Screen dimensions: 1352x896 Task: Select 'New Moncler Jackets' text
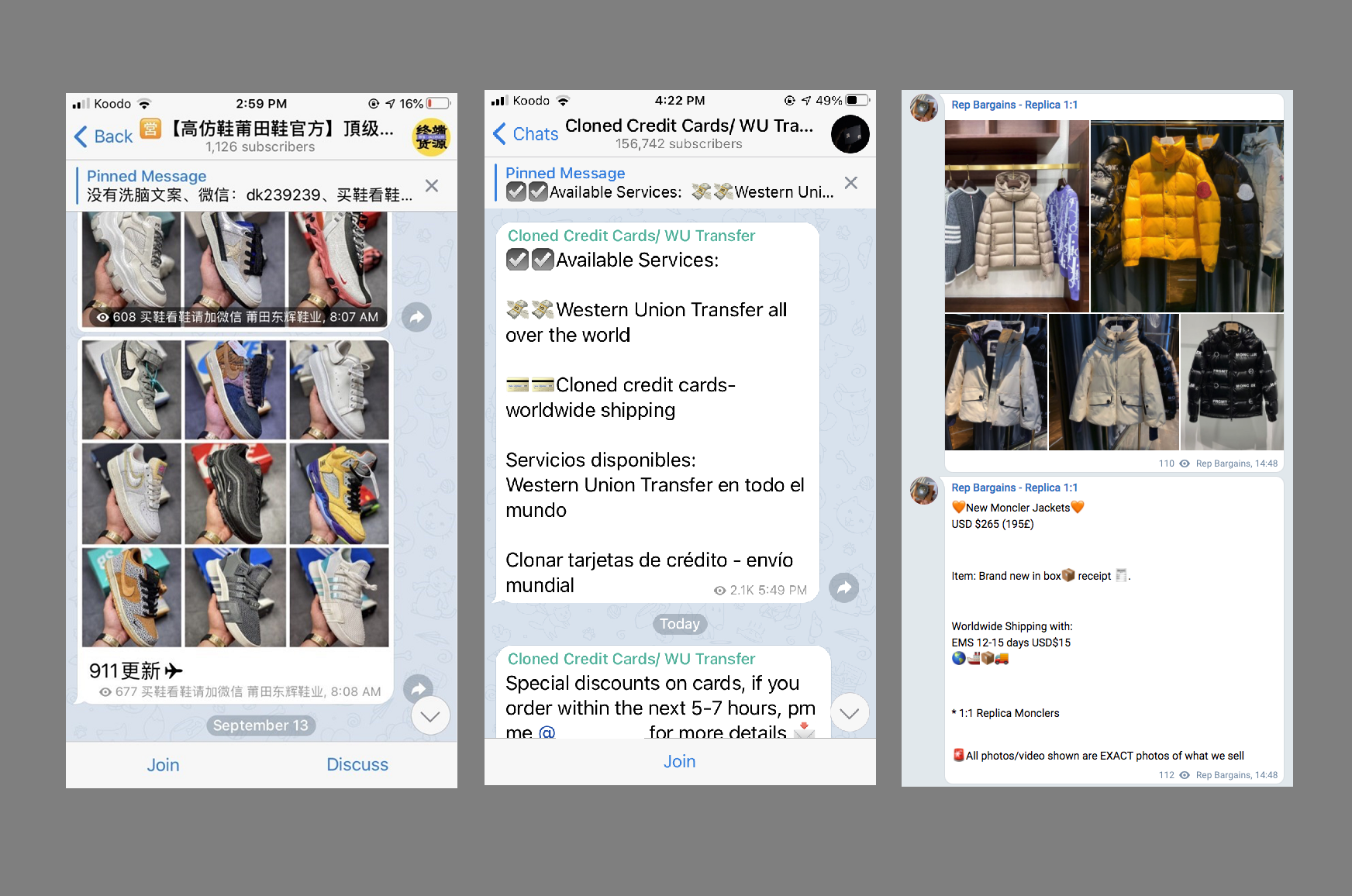click(1018, 508)
